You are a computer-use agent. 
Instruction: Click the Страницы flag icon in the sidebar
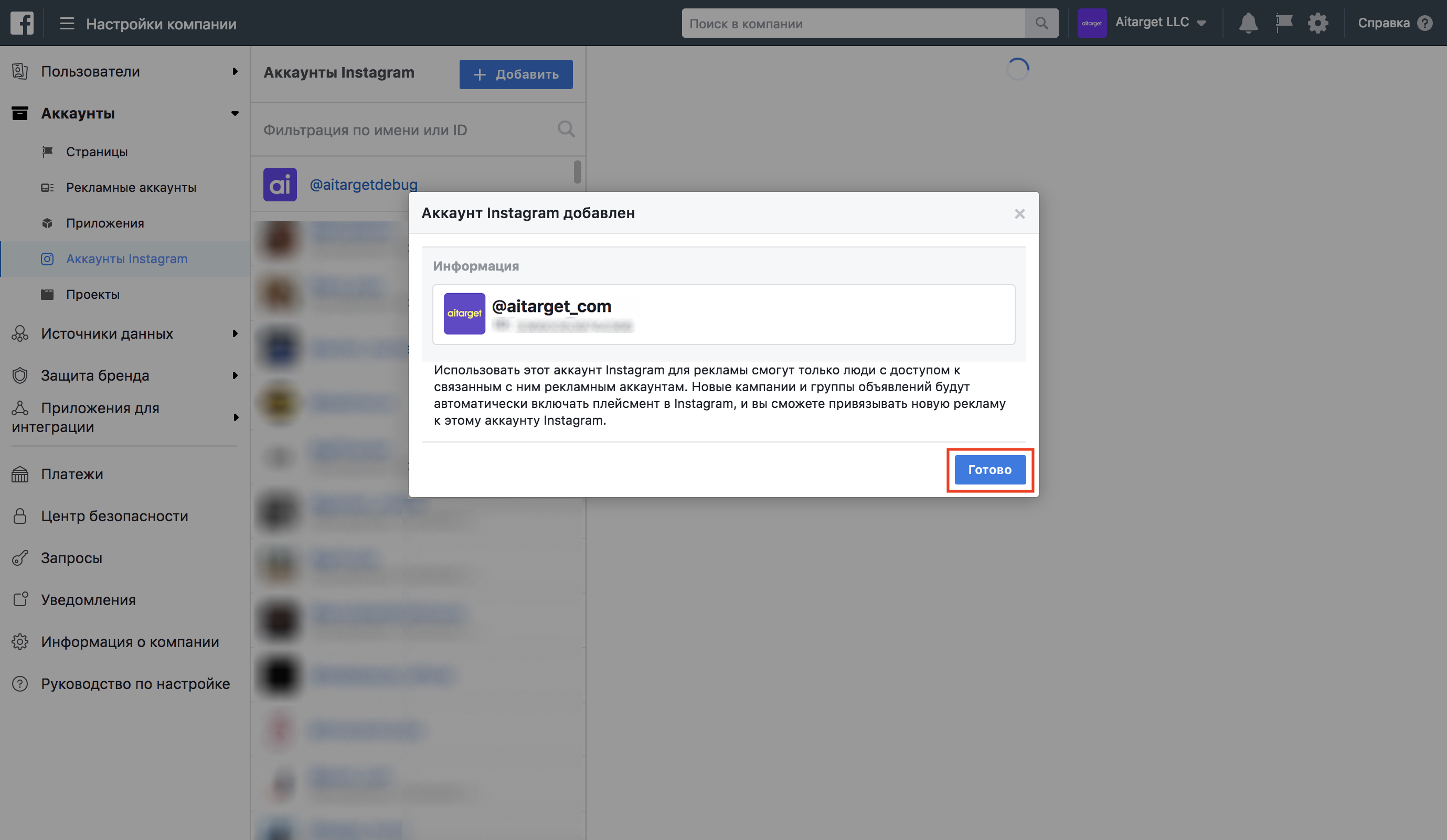click(48, 152)
